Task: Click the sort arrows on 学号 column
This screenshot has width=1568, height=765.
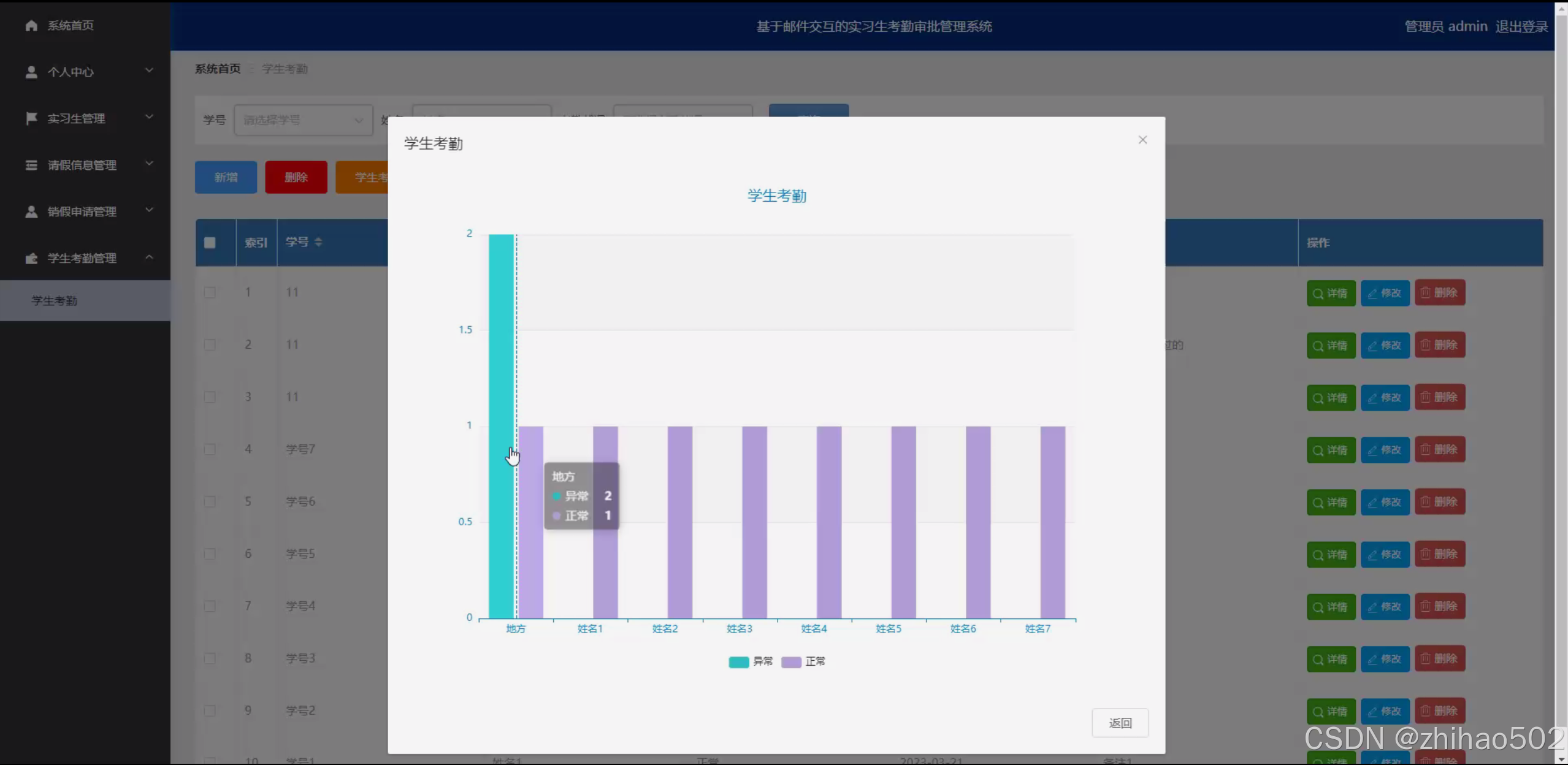Action: point(318,242)
